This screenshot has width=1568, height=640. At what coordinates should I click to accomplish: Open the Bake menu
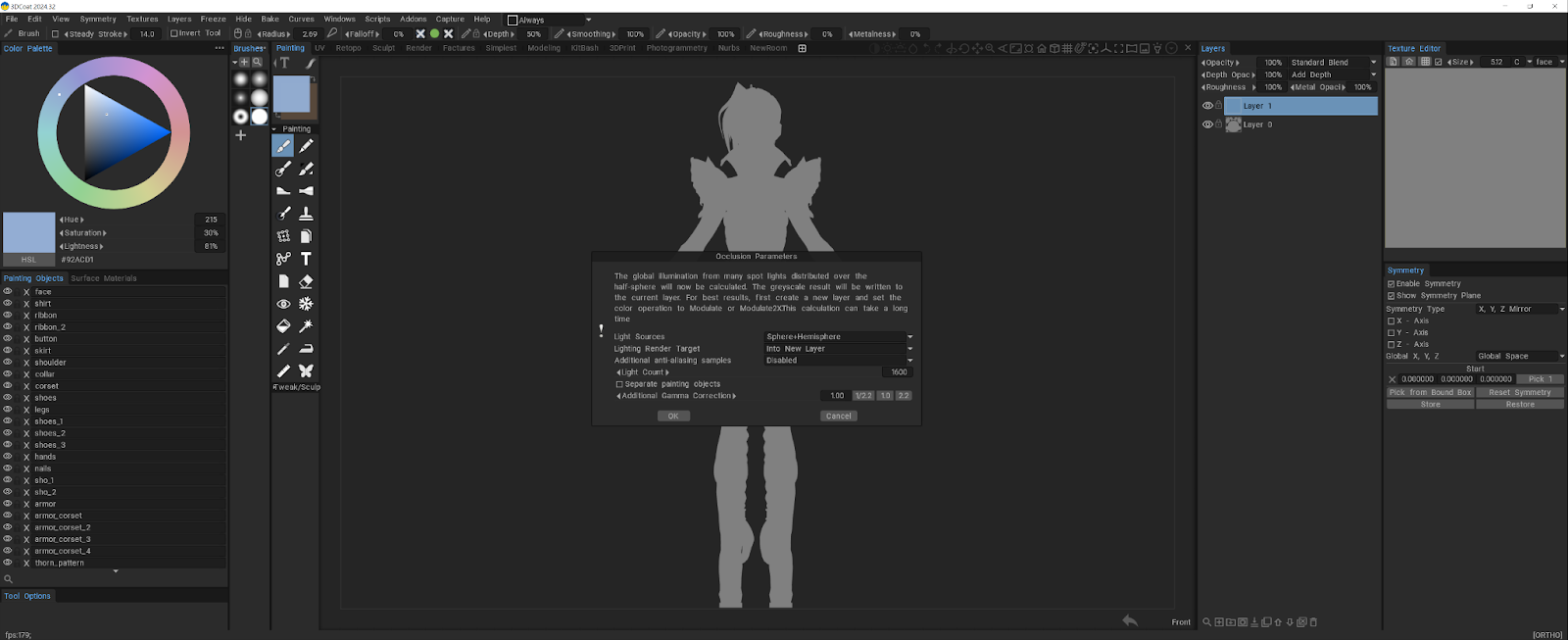point(269,19)
